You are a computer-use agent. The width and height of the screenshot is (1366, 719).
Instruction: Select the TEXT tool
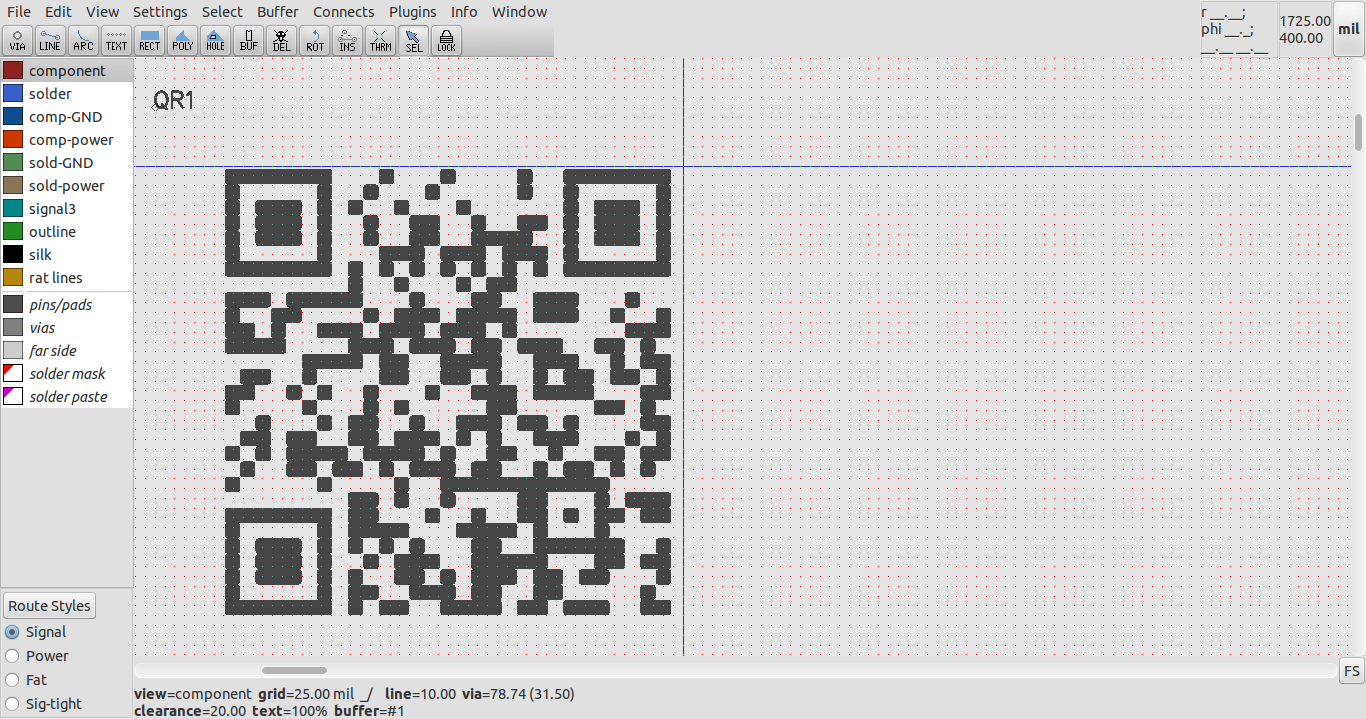(x=116, y=40)
